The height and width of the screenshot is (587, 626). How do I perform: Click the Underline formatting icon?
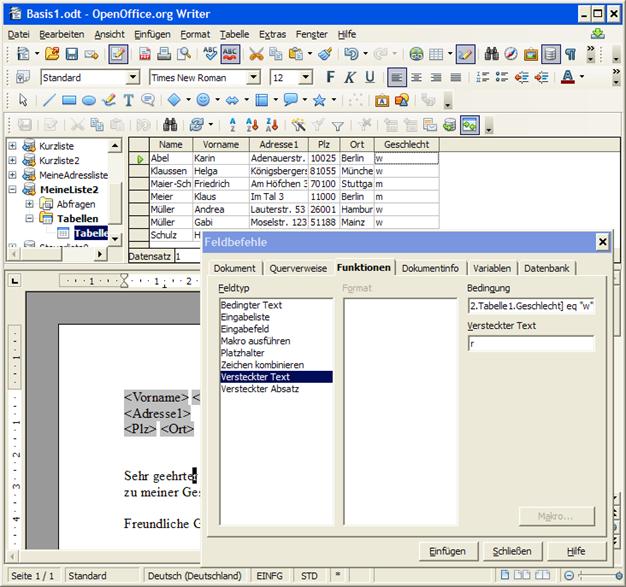[x=369, y=77]
